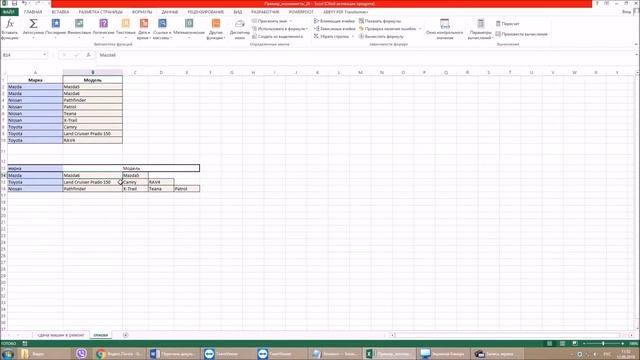The image size is (640, 360).
Task: Switch to the Page Layout ribbon tab
Action: click(100, 12)
